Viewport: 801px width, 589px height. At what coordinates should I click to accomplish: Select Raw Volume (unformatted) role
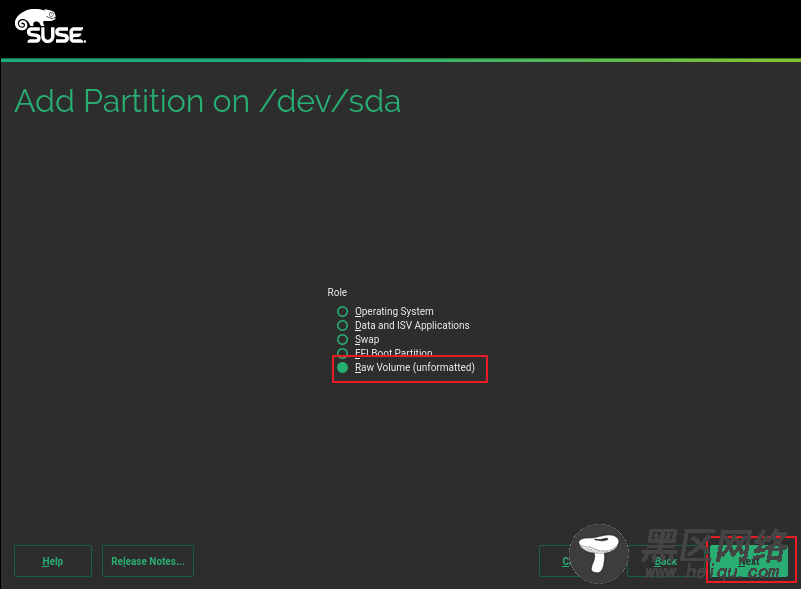(406, 367)
